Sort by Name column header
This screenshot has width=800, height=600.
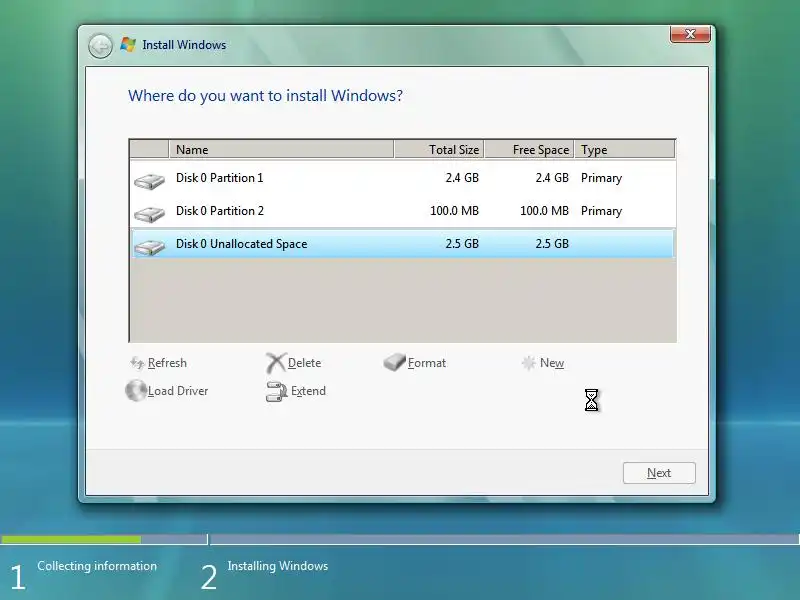[281, 149]
